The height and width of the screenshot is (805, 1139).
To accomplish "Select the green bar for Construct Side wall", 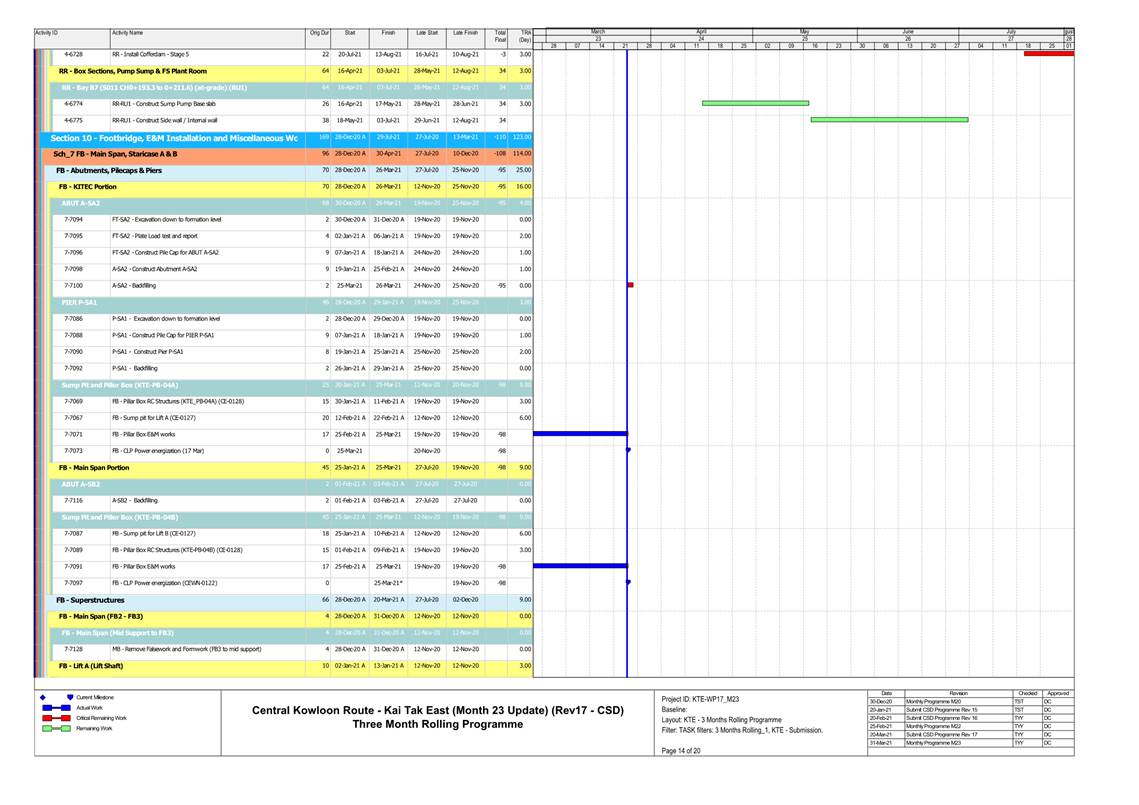I will pos(889,120).
